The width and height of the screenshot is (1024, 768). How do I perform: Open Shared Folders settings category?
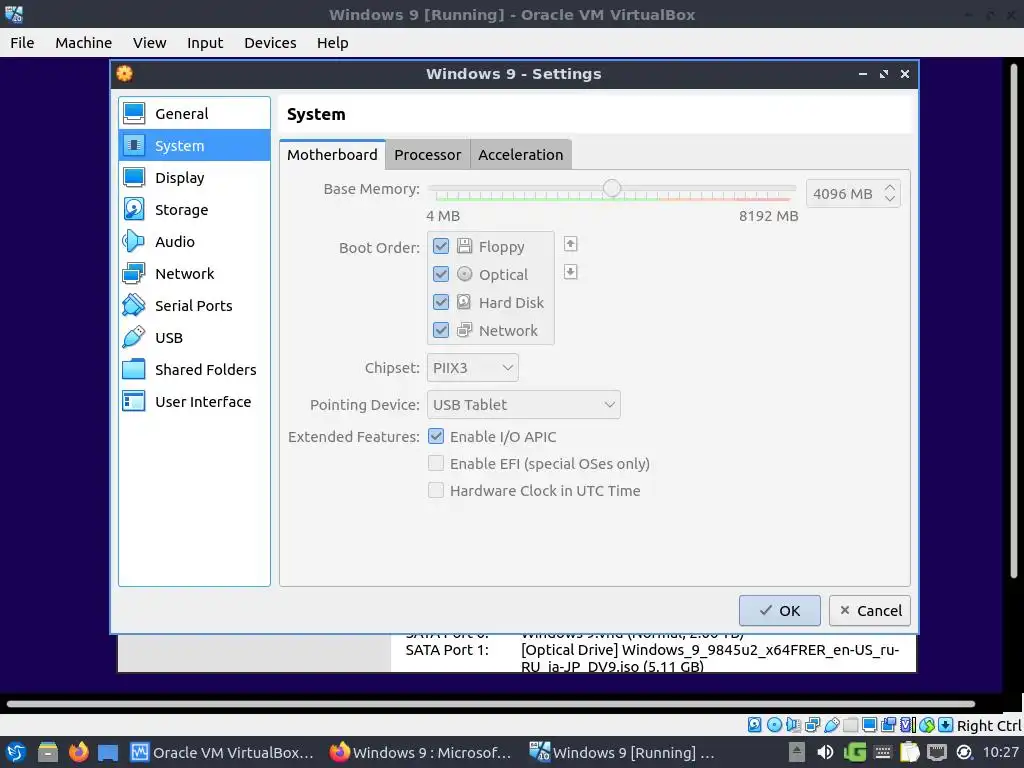(x=194, y=370)
